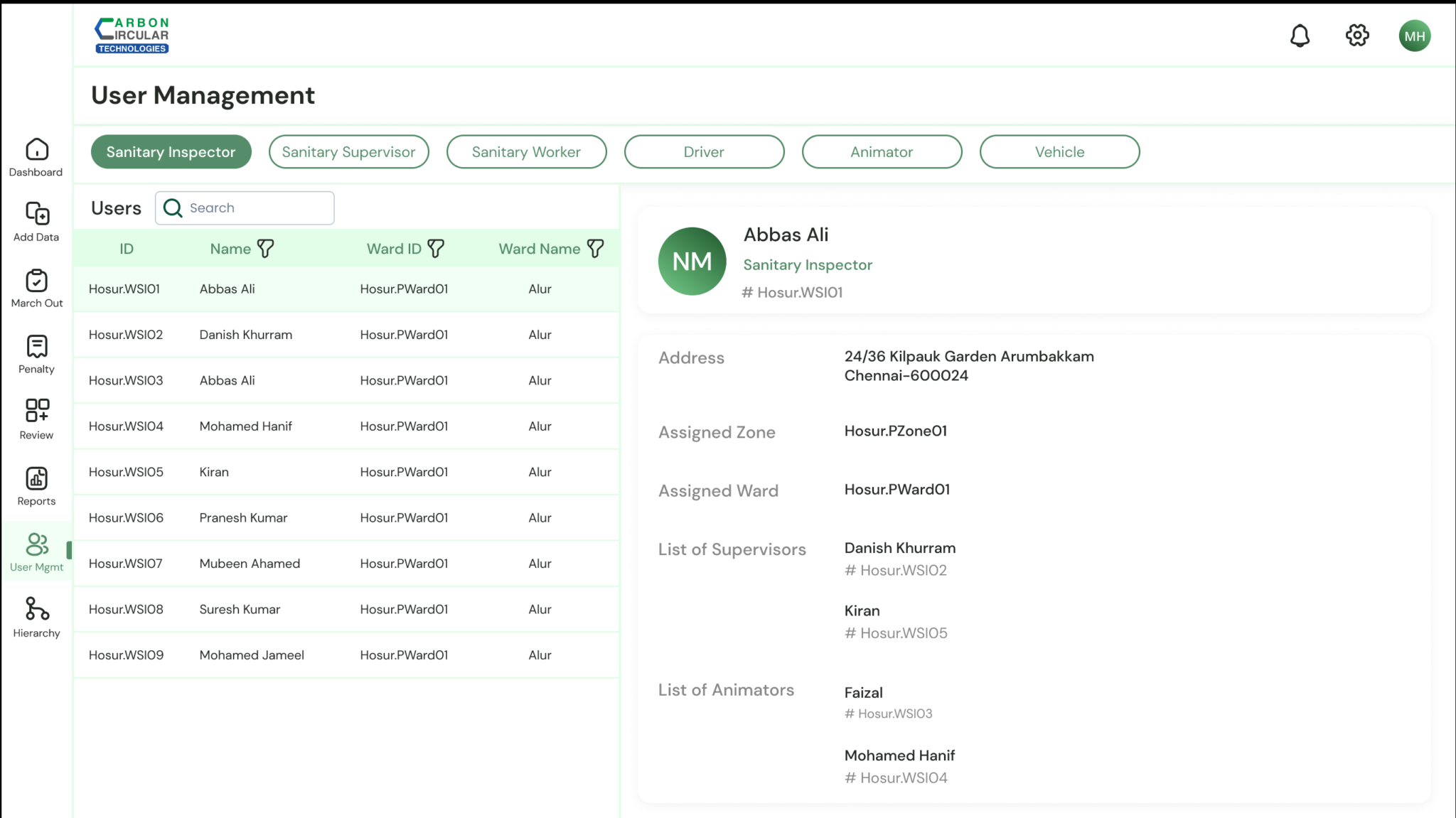
Task: Open settings with the gear icon
Action: 1356,35
